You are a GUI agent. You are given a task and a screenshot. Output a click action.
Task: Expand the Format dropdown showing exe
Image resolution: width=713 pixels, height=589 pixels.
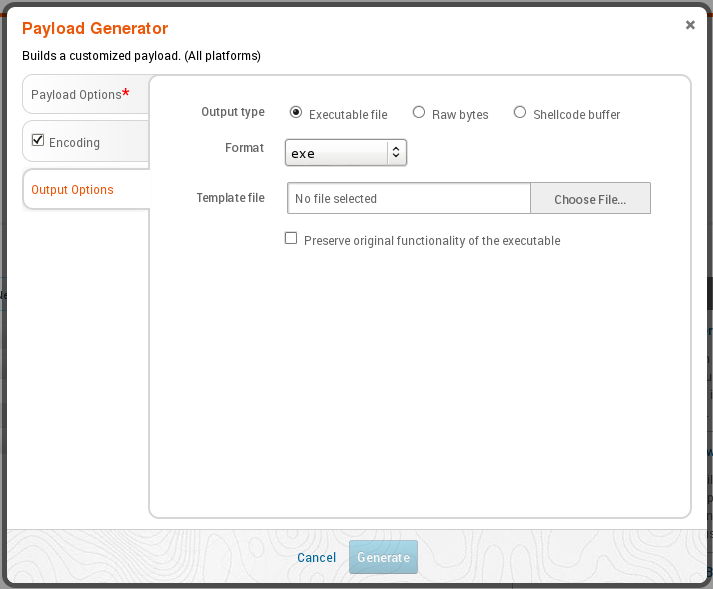tap(346, 153)
